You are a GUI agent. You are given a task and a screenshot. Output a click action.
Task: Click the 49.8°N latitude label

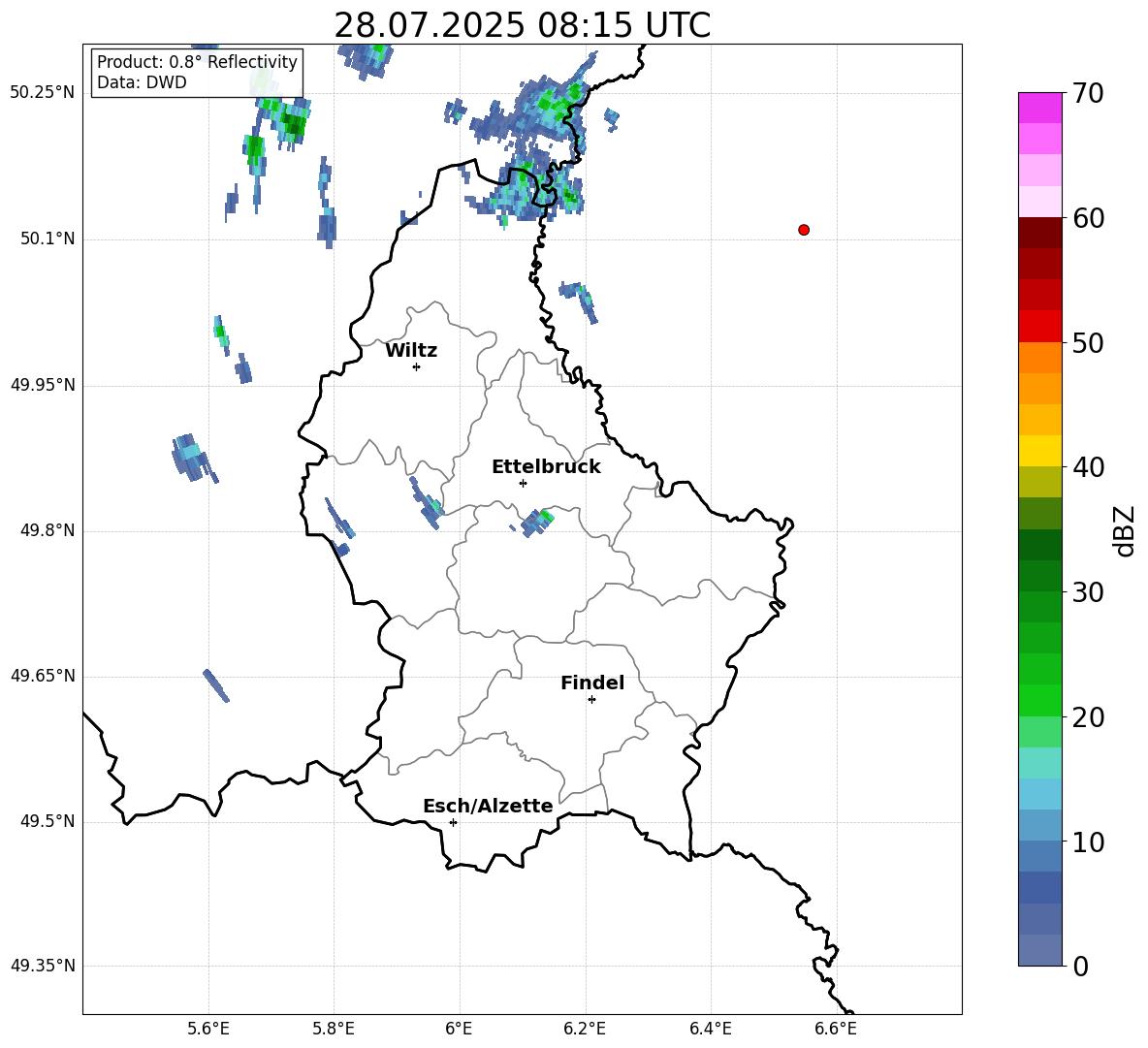coord(48,530)
